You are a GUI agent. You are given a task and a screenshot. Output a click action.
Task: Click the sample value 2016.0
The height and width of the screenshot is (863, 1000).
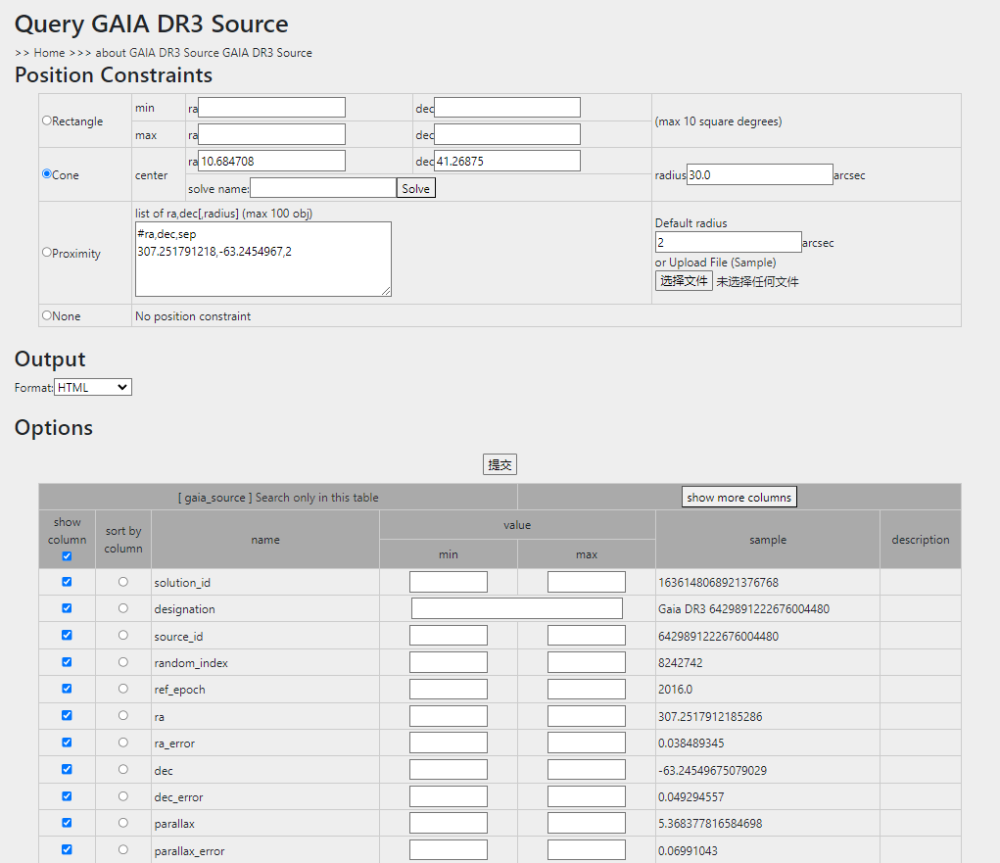[675, 690]
